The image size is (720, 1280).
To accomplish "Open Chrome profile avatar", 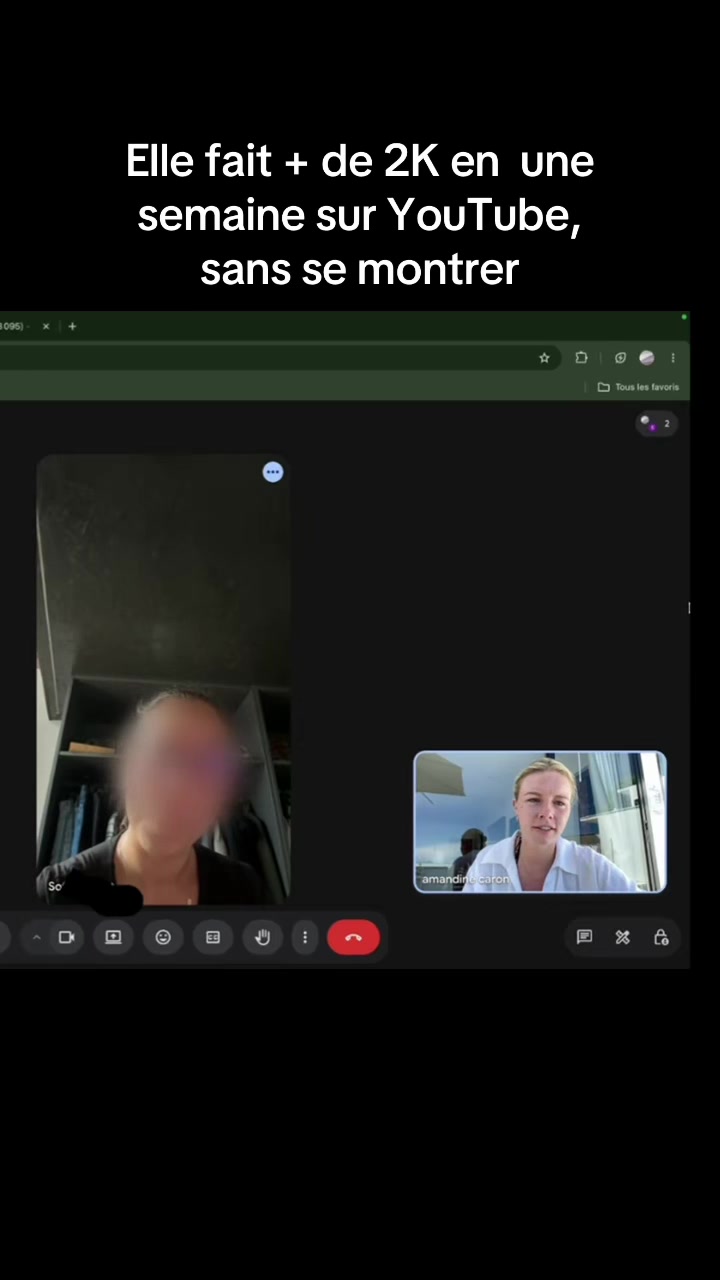I will tap(647, 358).
